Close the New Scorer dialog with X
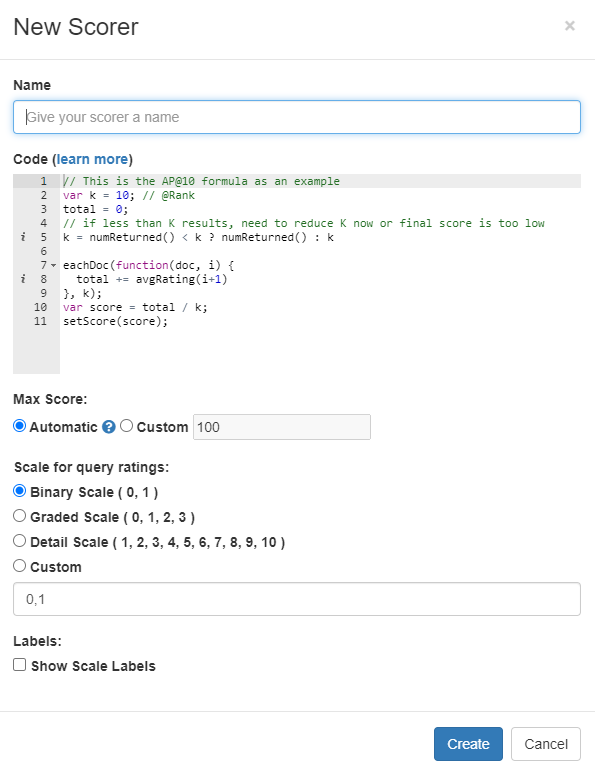 (570, 26)
